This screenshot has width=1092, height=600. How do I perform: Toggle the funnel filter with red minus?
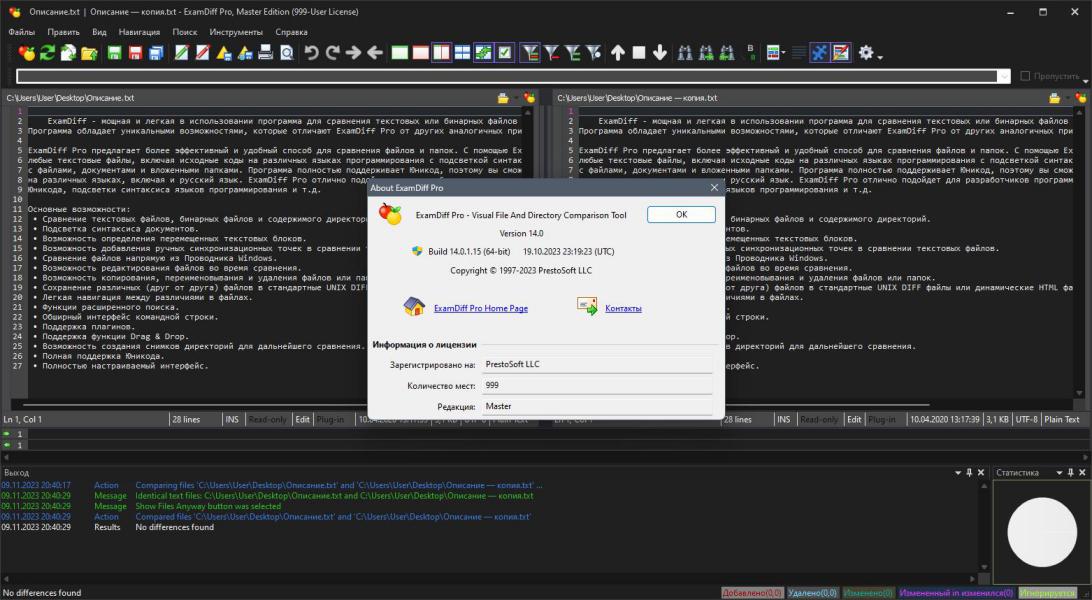pos(551,53)
